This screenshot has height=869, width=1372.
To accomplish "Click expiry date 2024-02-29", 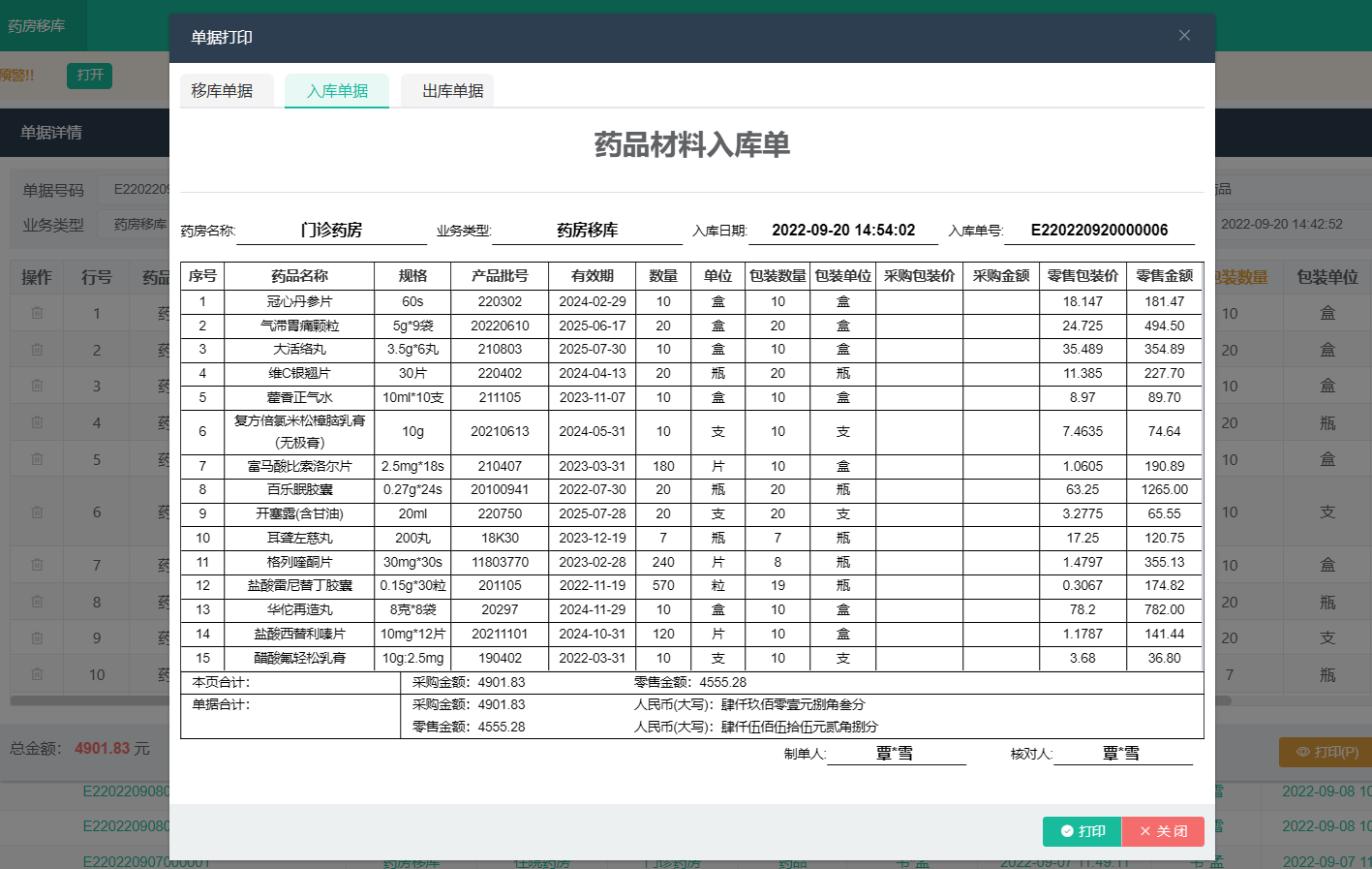I will coord(592,302).
